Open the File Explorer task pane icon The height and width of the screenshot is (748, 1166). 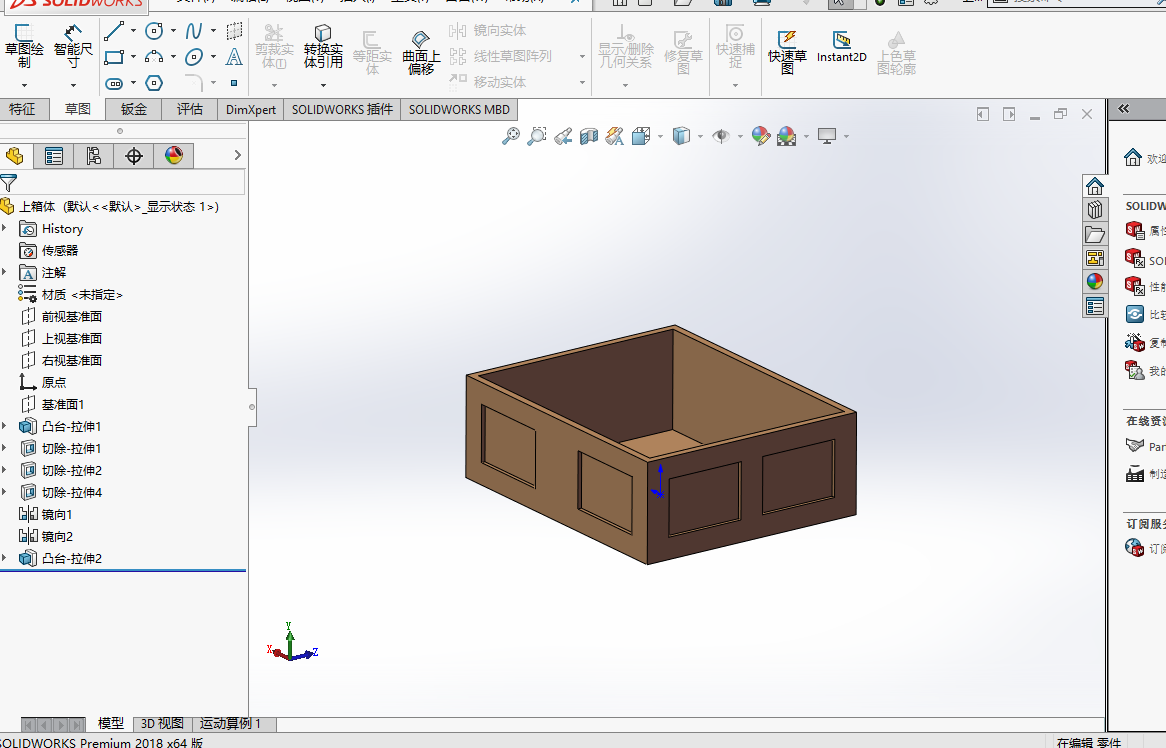point(1095,234)
